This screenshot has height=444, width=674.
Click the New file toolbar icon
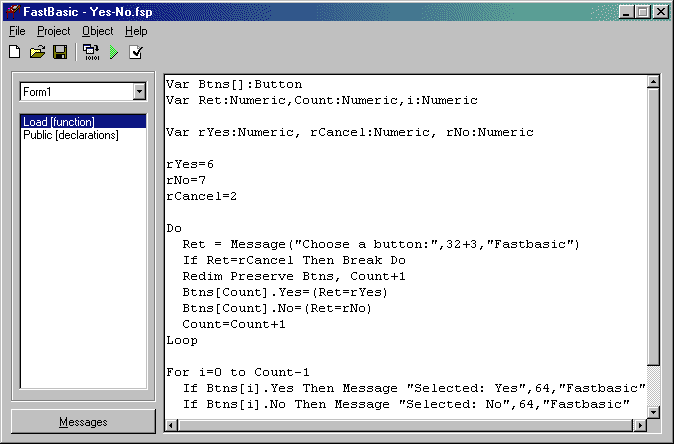coord(15,52)
